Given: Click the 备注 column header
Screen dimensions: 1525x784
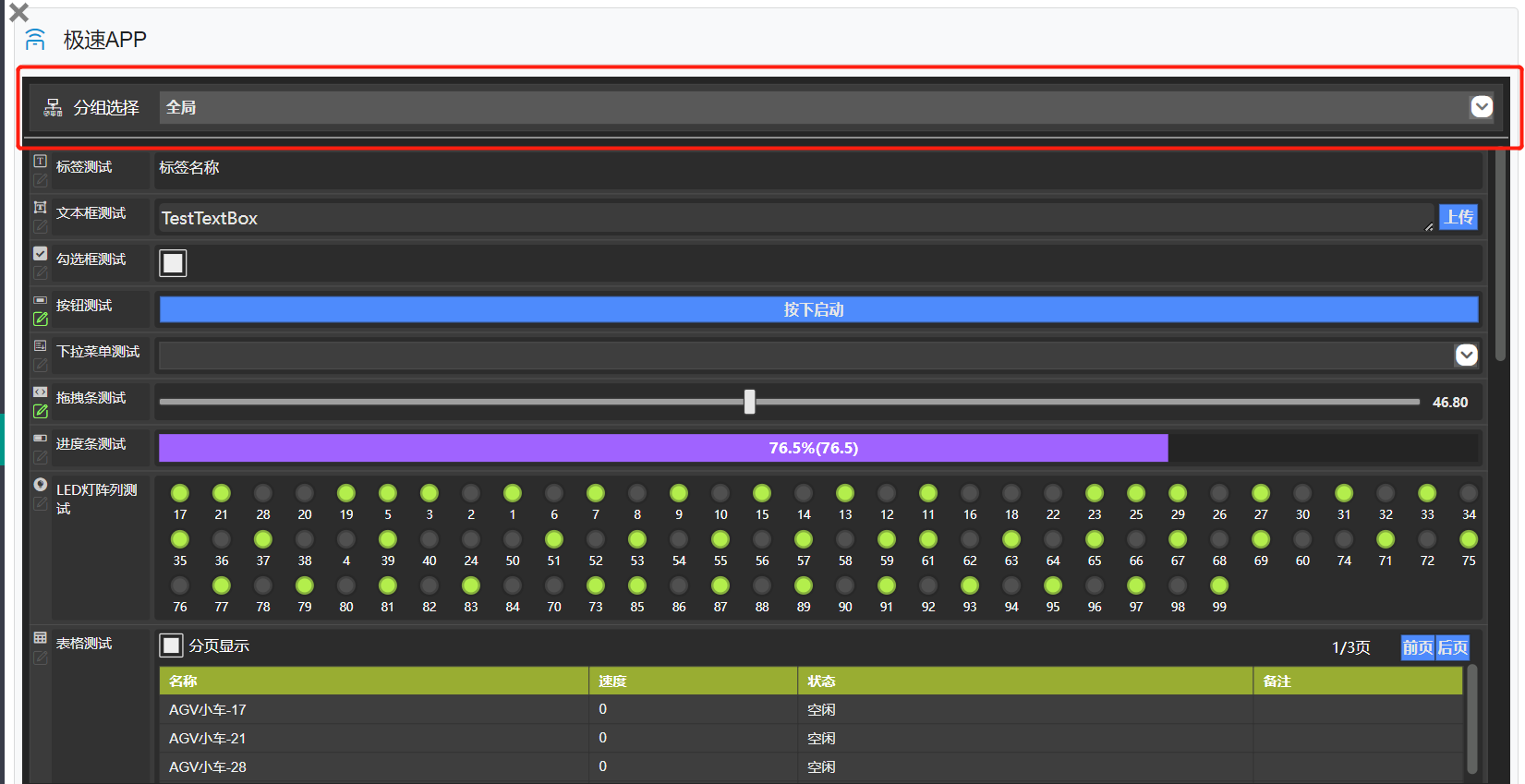Looking at the screenshot, I should 1359,681.
